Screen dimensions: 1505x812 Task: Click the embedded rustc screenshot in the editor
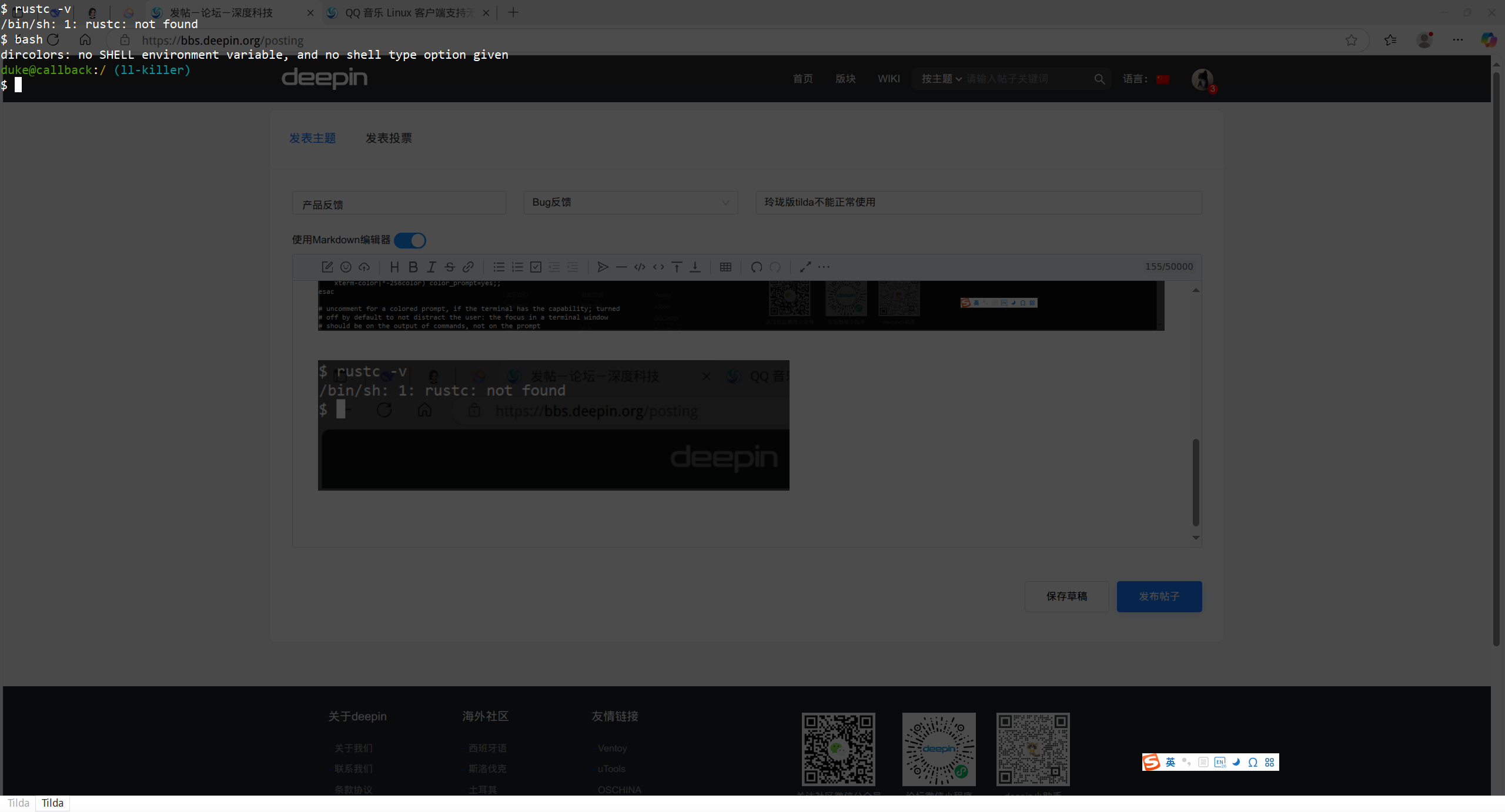[554, 425]
